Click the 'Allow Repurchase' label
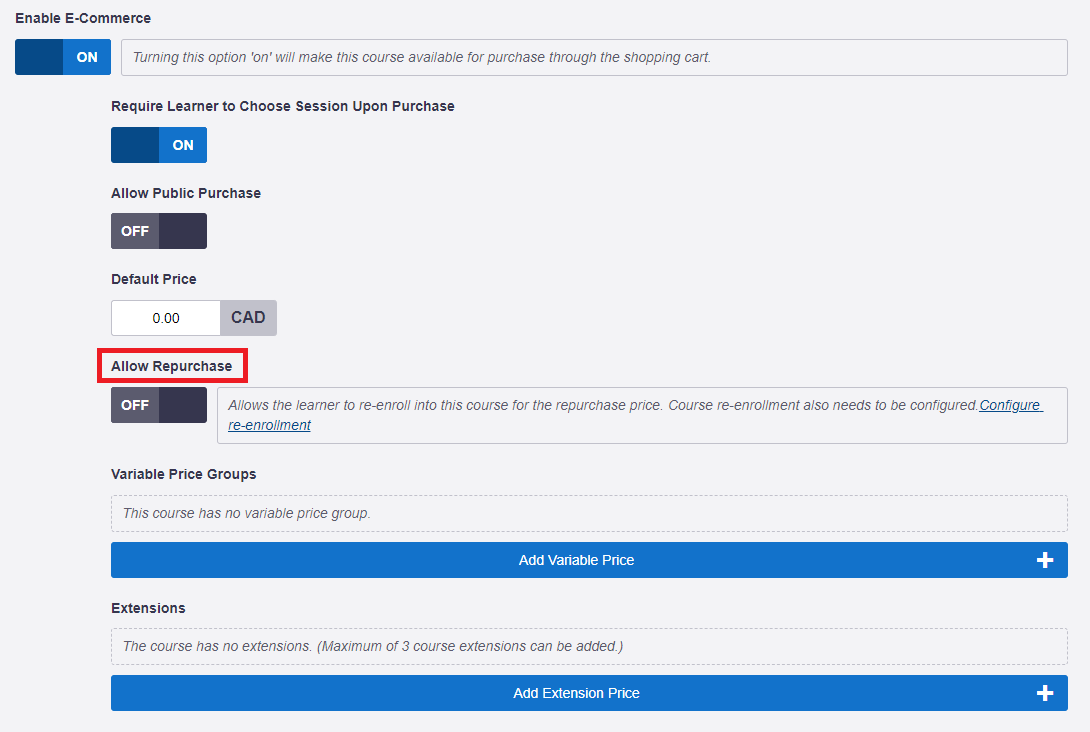This screenshot has height=732, width=1090. pos(172,366)
